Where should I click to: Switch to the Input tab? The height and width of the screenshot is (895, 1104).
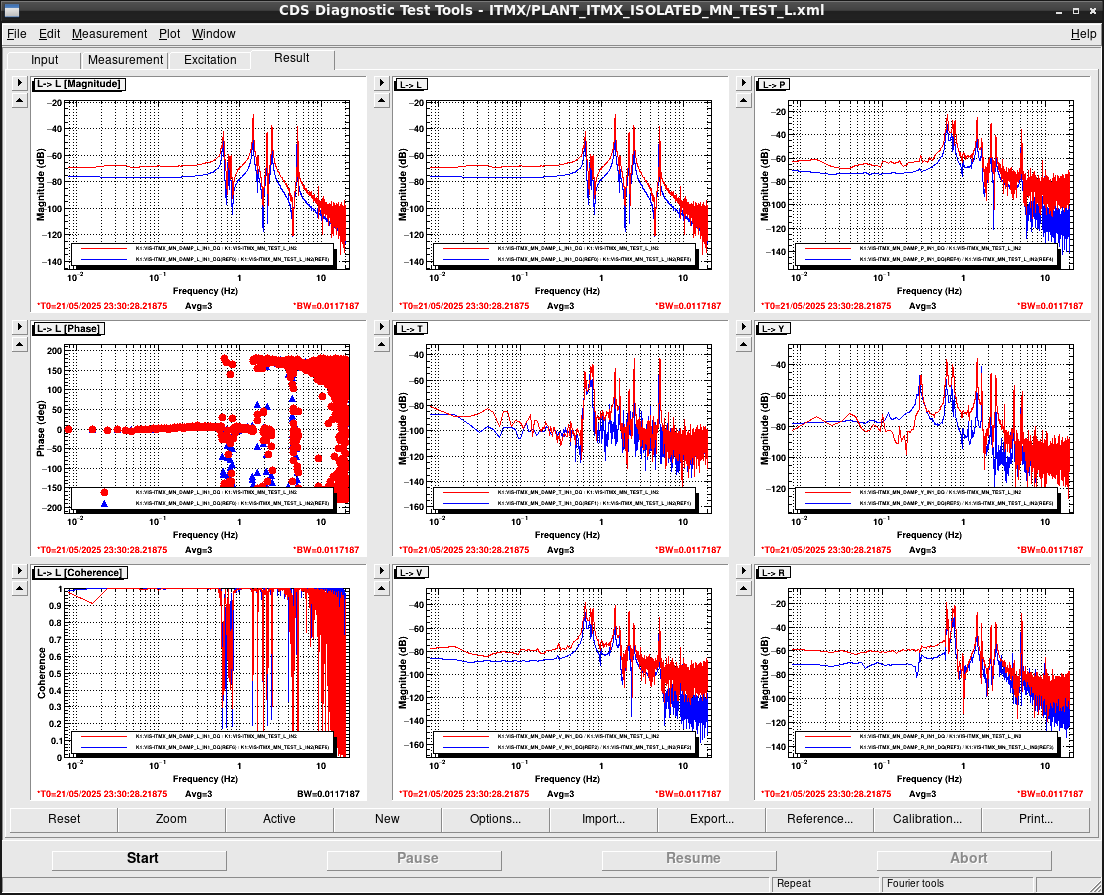coord(44,60)
